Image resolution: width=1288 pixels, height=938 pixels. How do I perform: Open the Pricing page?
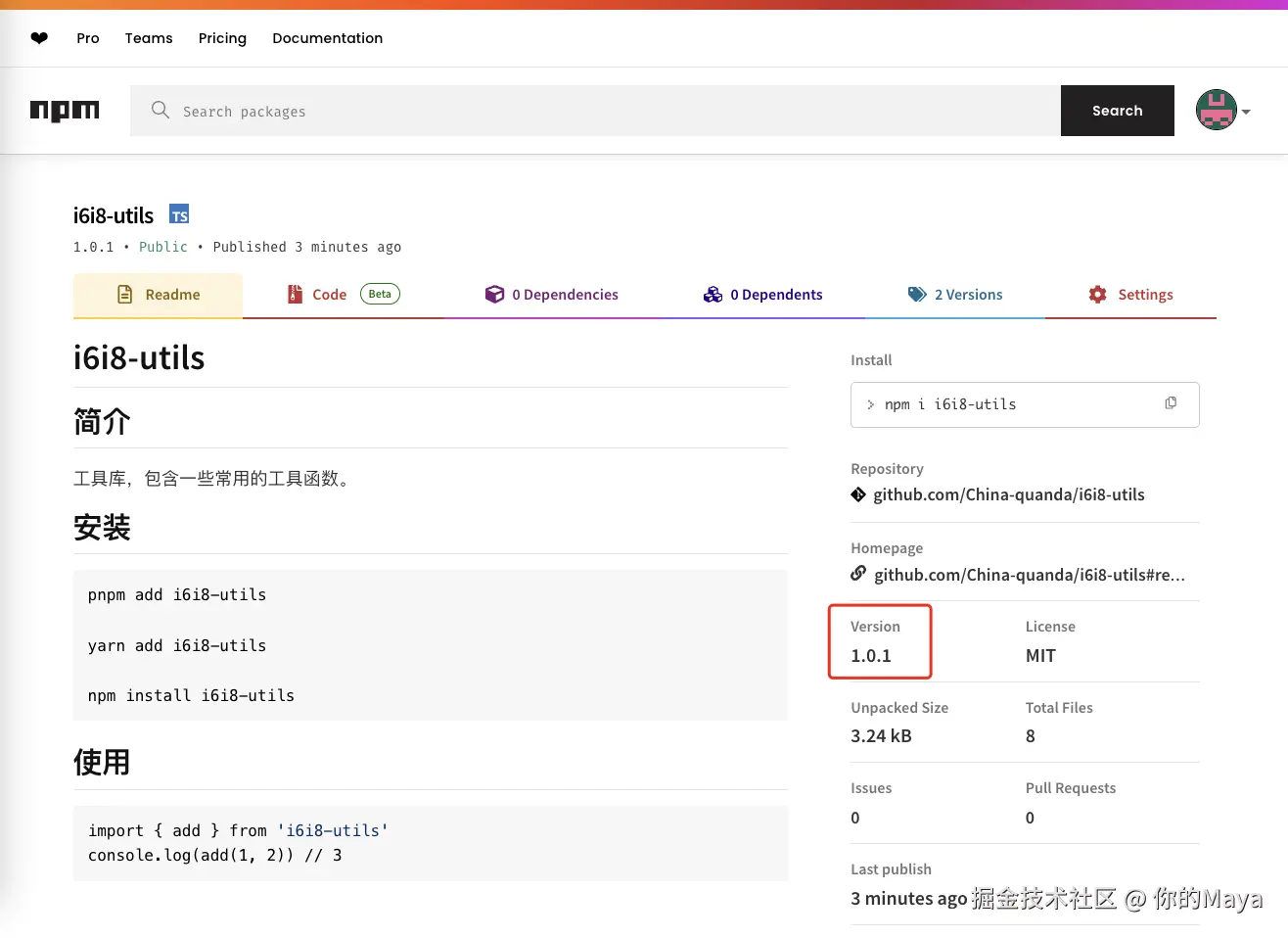click(x=222, y=38)
